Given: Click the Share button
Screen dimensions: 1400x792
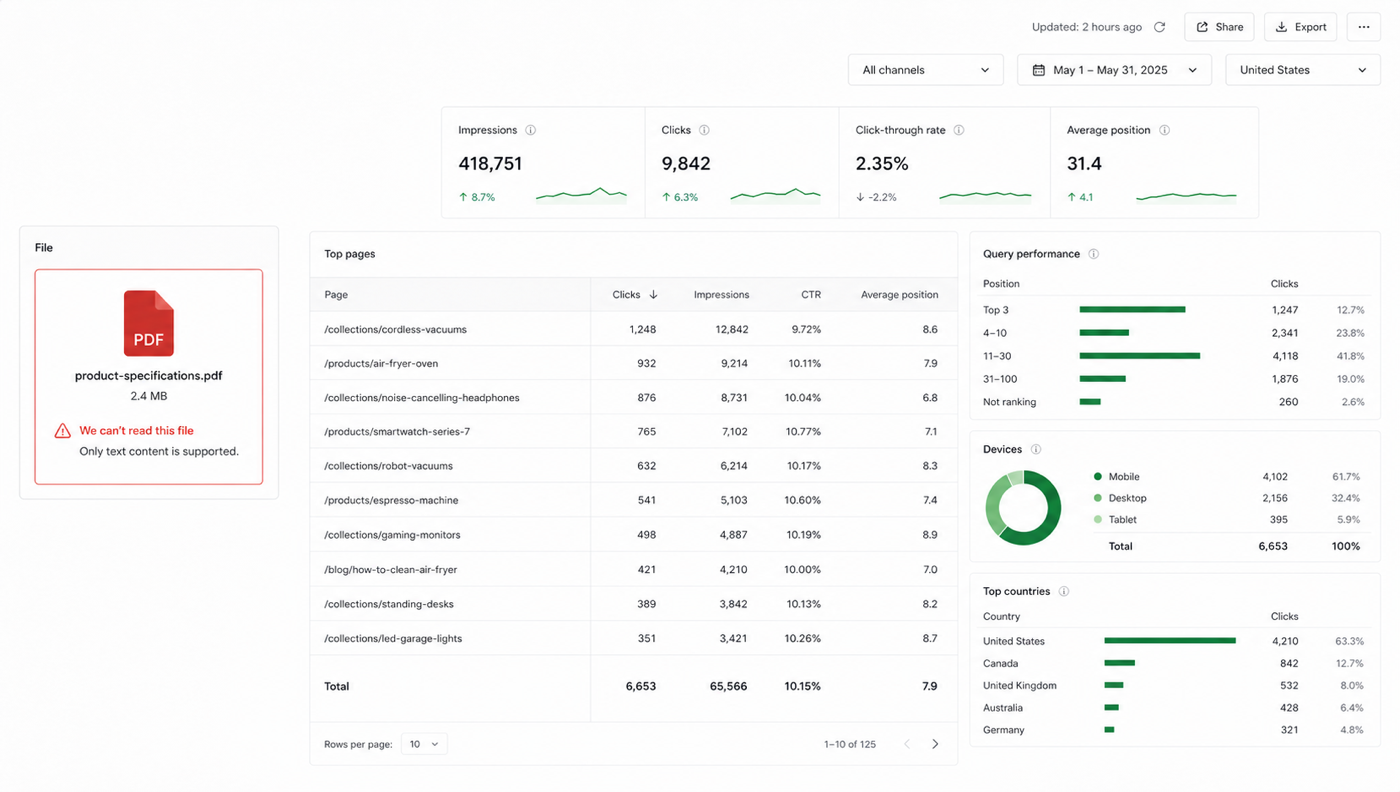Looking at the screenshot, I should click(1220, 27).
